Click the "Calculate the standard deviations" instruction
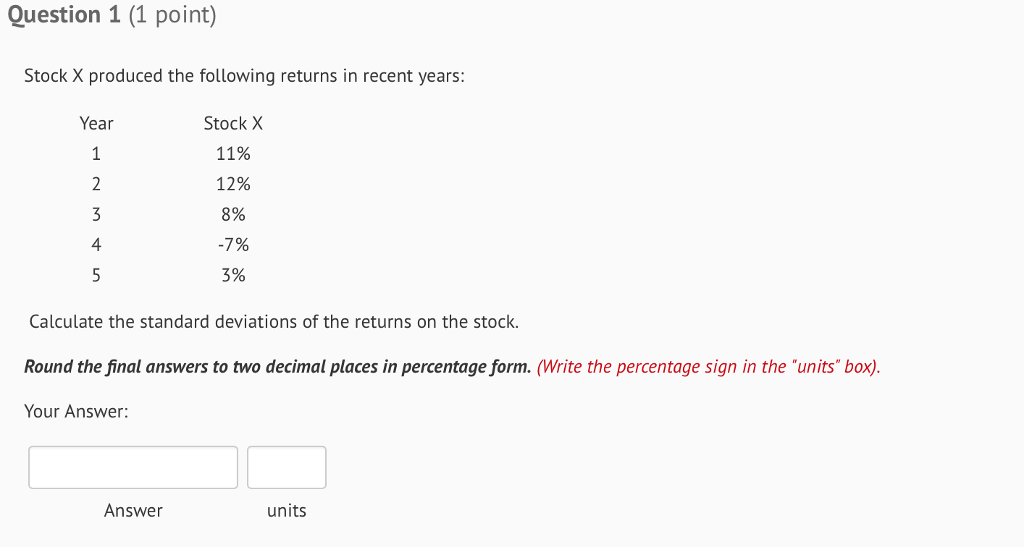1024x547 pixels. [274, 322]
